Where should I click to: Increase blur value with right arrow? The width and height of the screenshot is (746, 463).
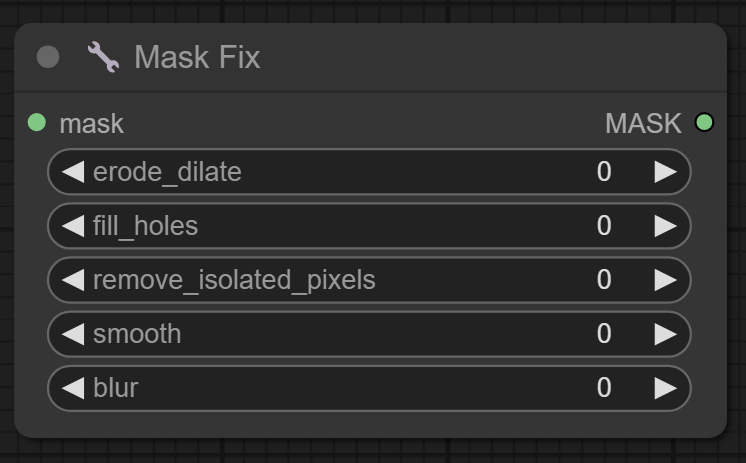click(666, 388)
